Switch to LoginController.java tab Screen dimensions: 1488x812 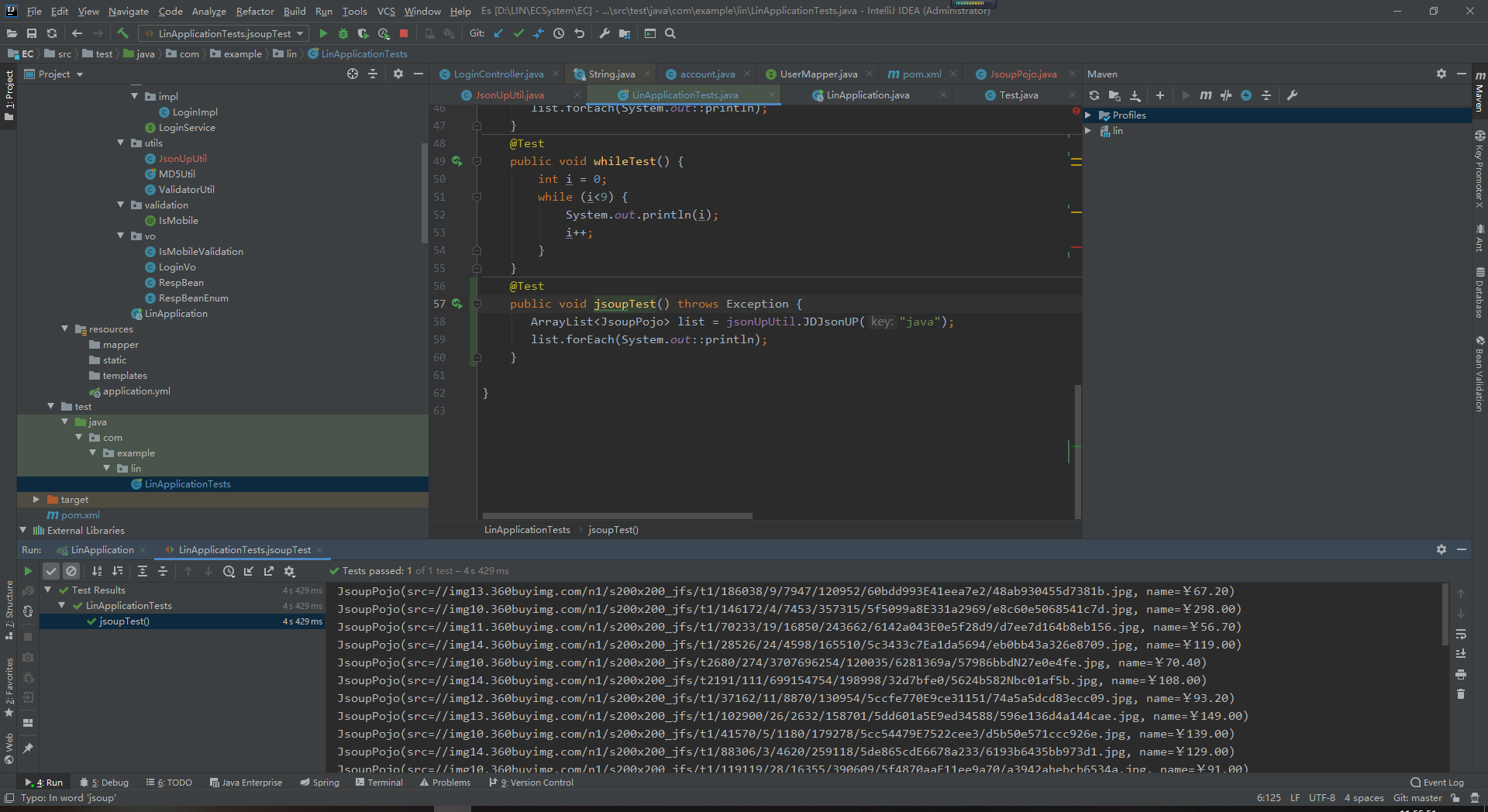tap(498, 74)
